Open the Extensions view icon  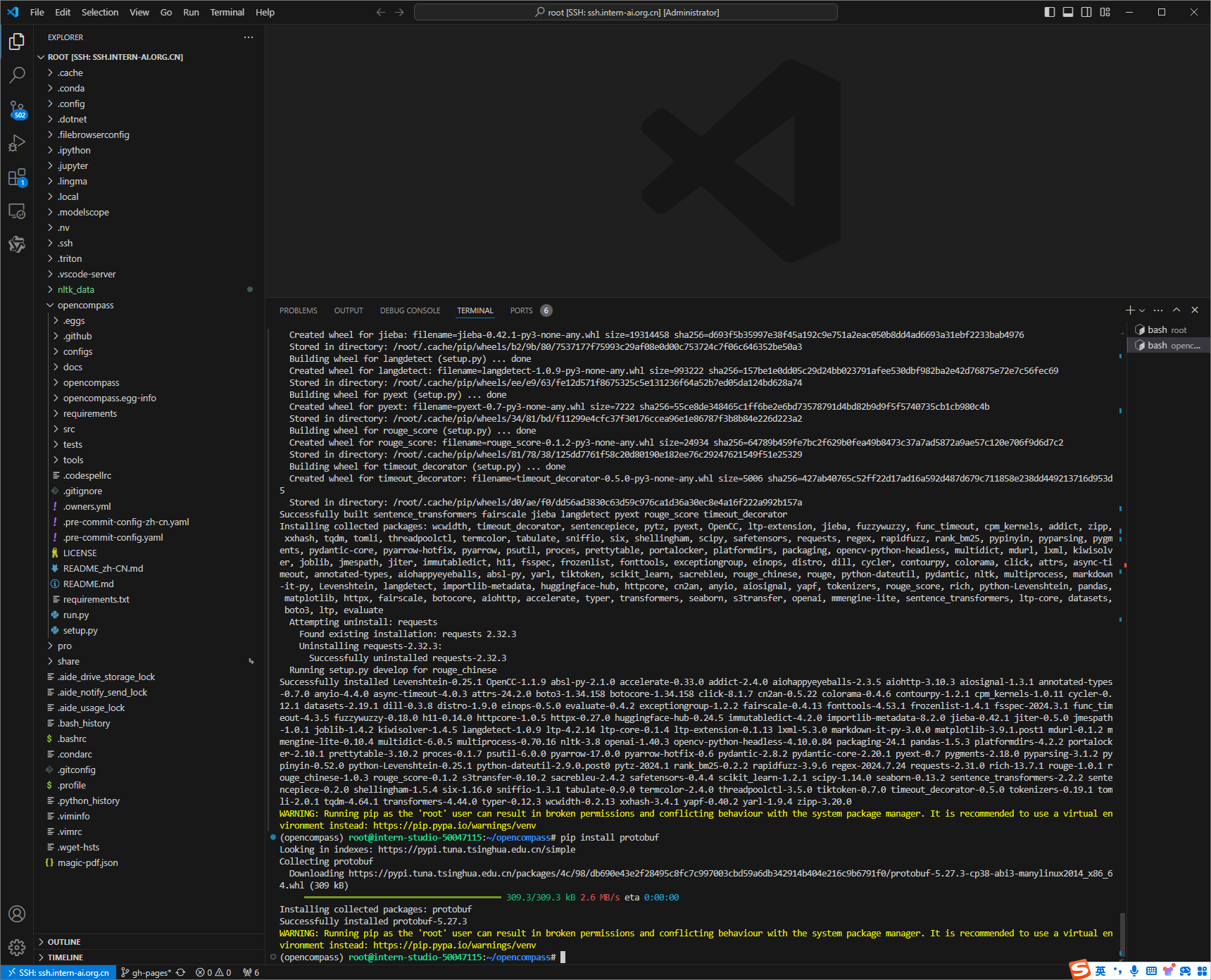point(17,177)
